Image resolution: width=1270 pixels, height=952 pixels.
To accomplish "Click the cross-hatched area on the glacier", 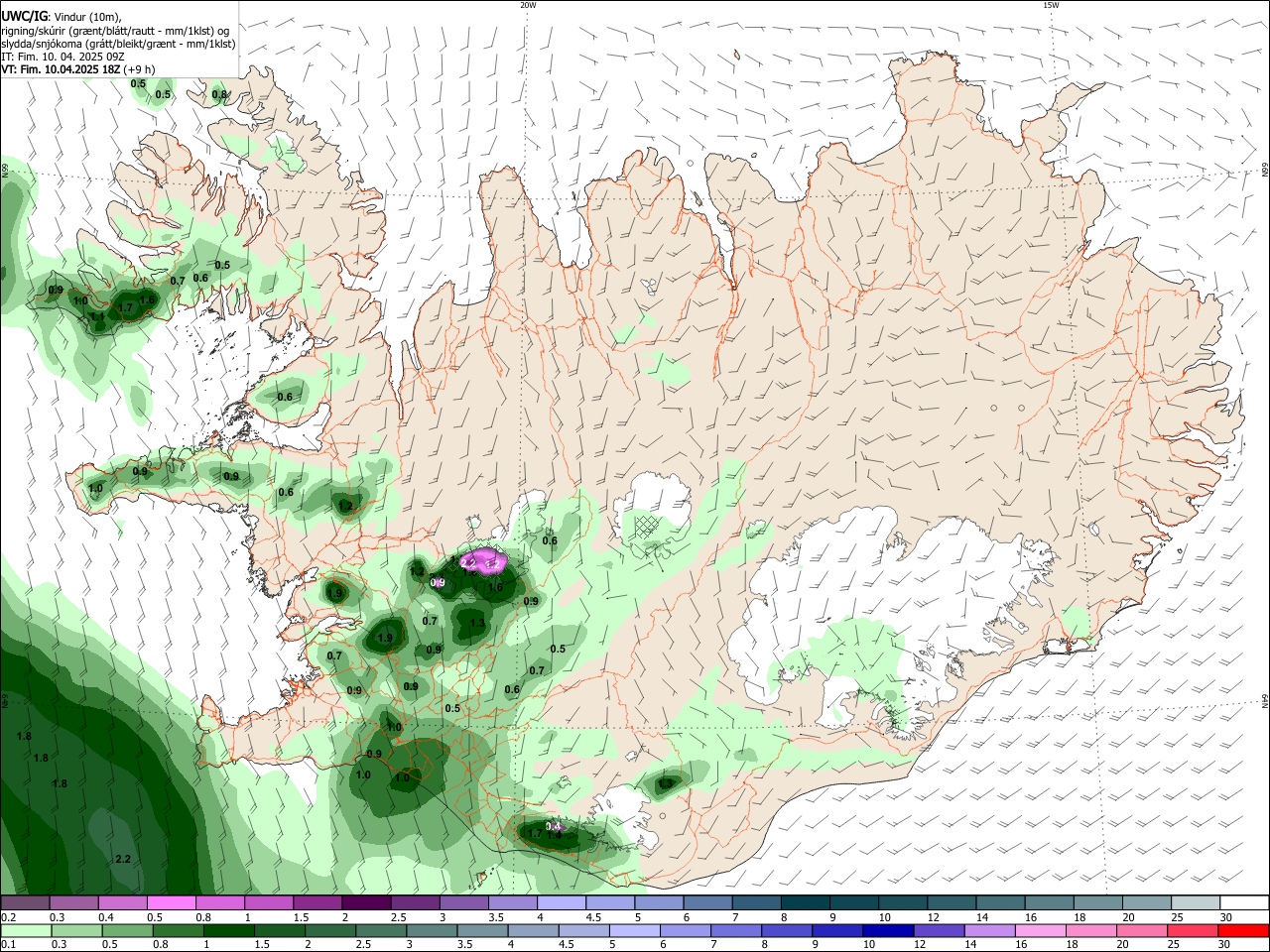I will pyautogui.click(x=648, y=526).
